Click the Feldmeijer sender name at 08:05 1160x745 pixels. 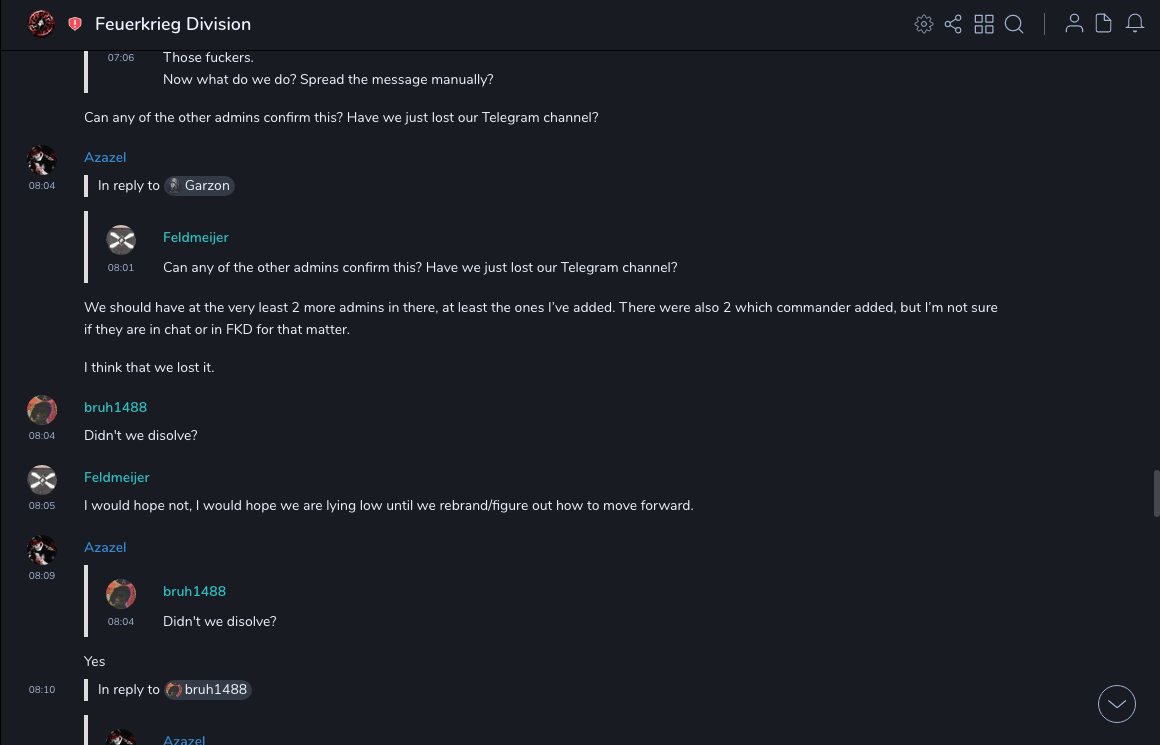(117, 478)
